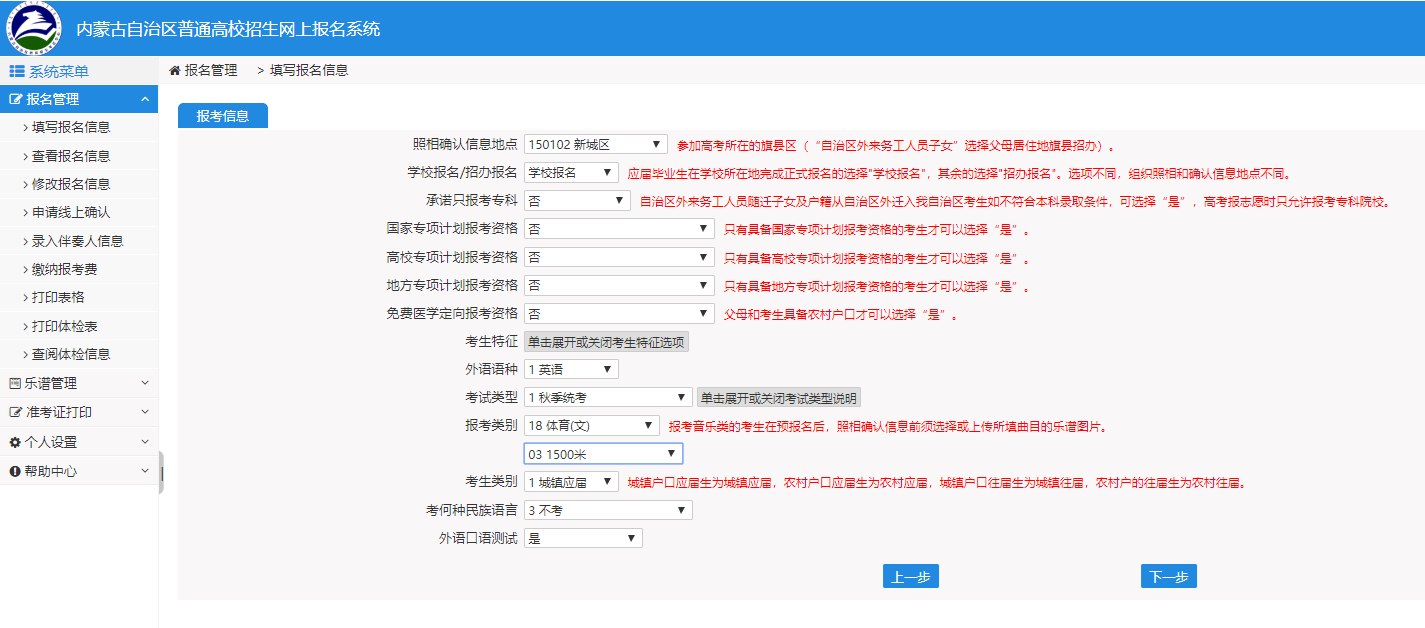The width and height of the screenshot is (1425, 628).
Task: Click the icon beside 乐谱管理
Action: 15,383
